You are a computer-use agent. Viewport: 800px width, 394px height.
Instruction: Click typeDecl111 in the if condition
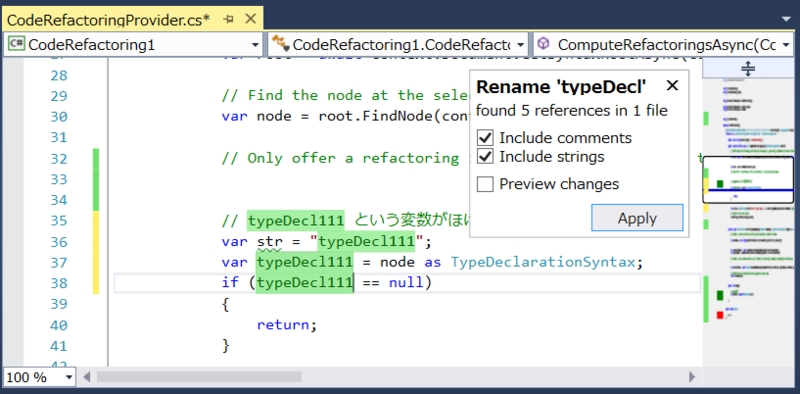[305, 283]
